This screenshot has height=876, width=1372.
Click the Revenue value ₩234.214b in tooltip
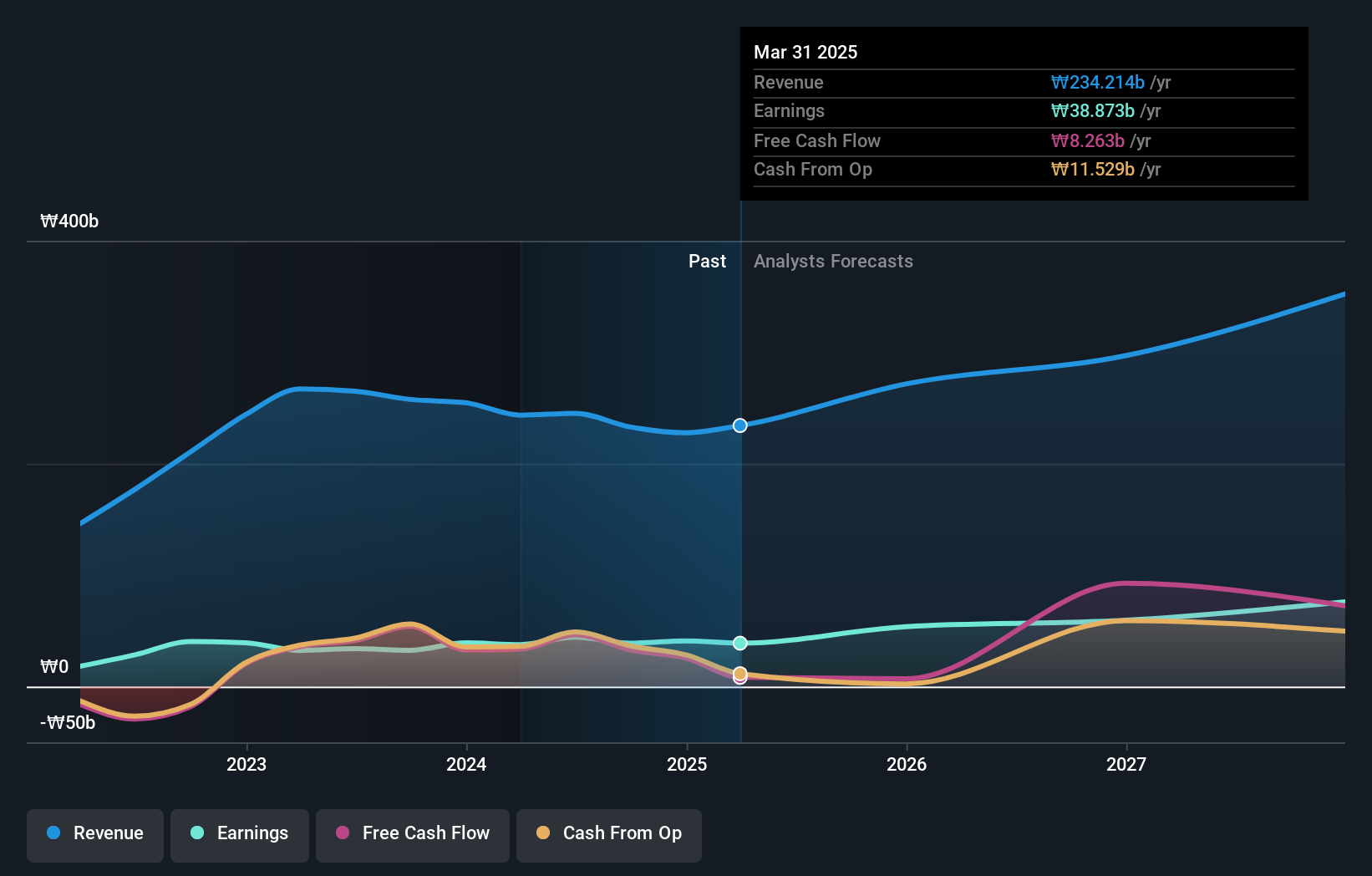click(x=1097, y=83)
